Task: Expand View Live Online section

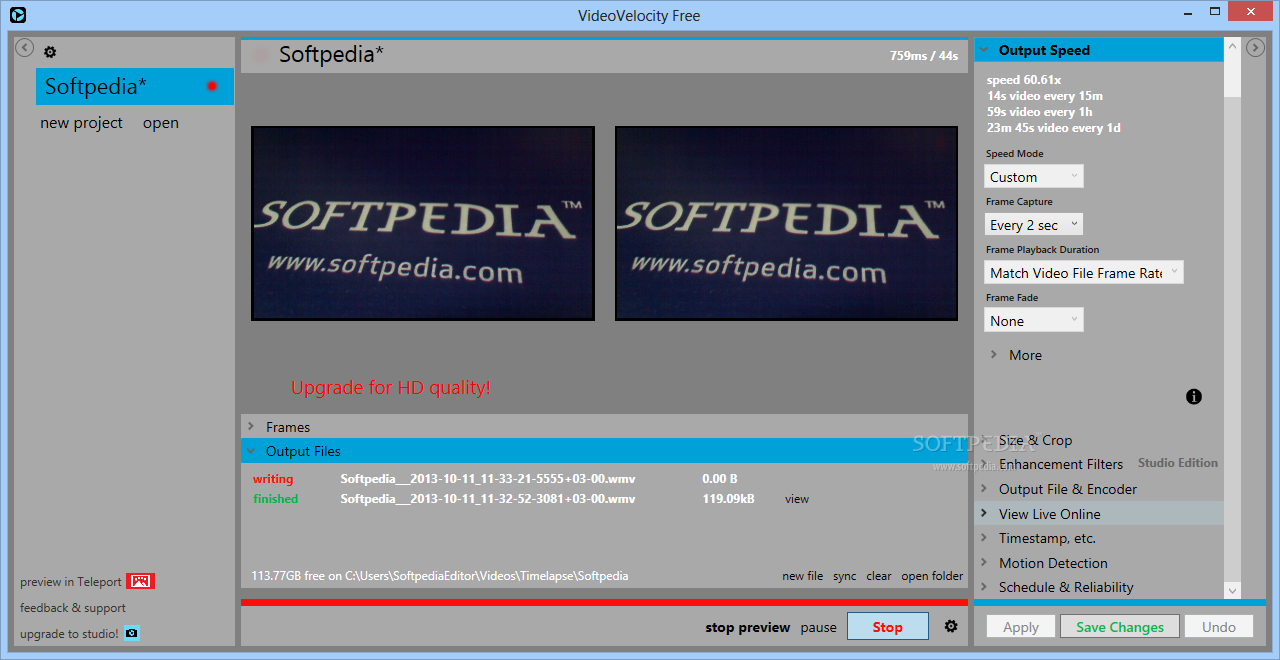Action: pyautogui.click(x=1099, y=514)
